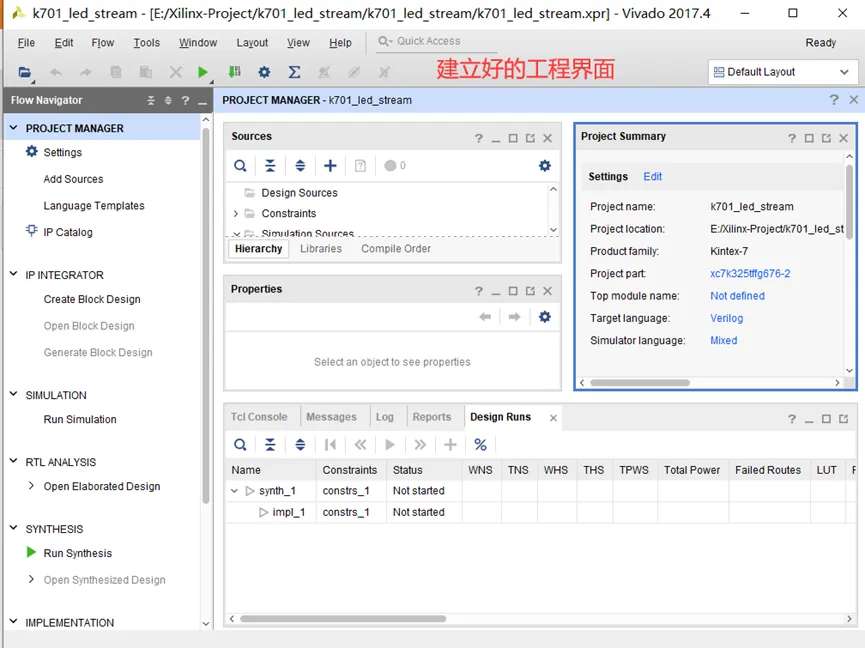Image resolution: width=865 pixels, height=648 pixels.
Task: Collapse the SIMULATION section
Action: 14,394
